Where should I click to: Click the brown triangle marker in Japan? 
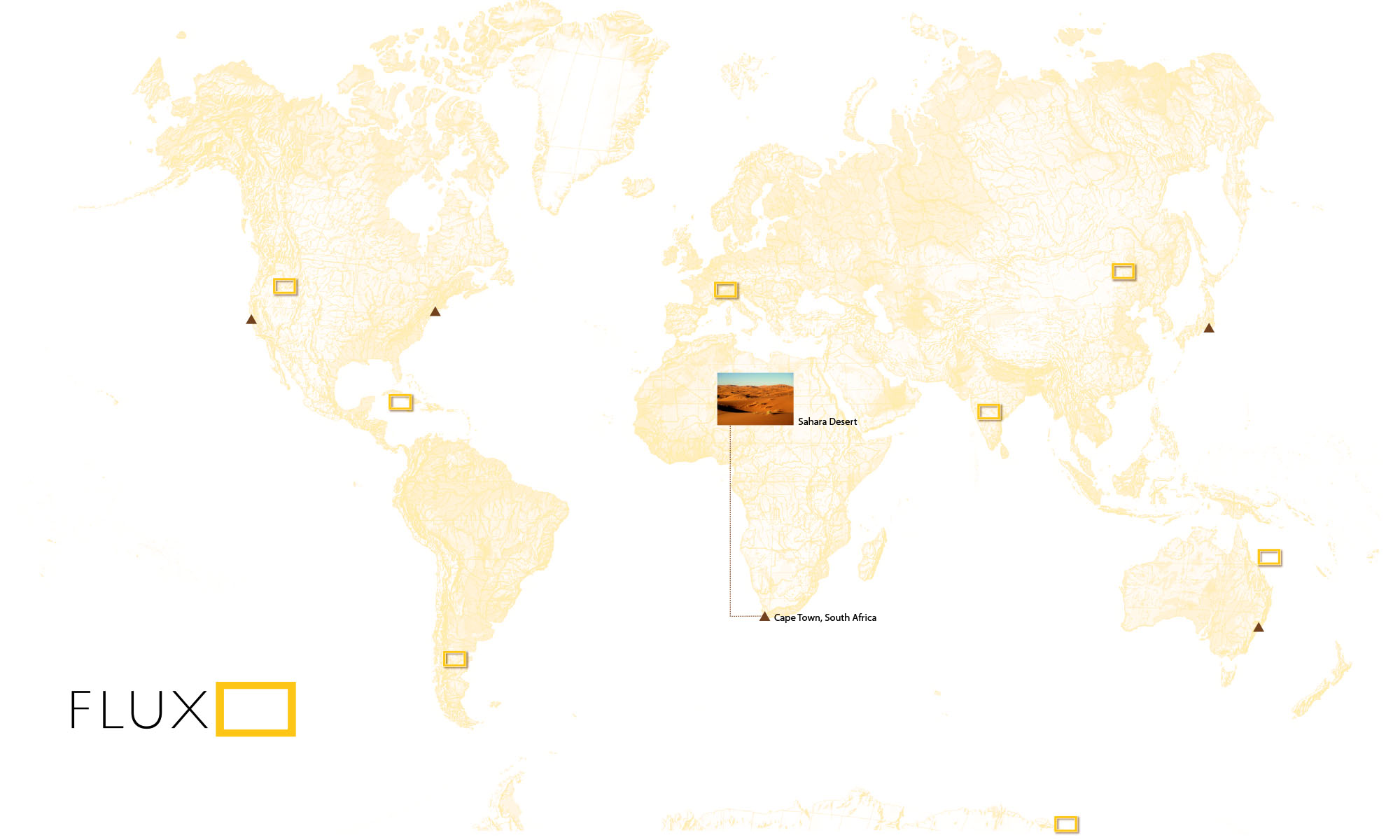(1209, 328)
